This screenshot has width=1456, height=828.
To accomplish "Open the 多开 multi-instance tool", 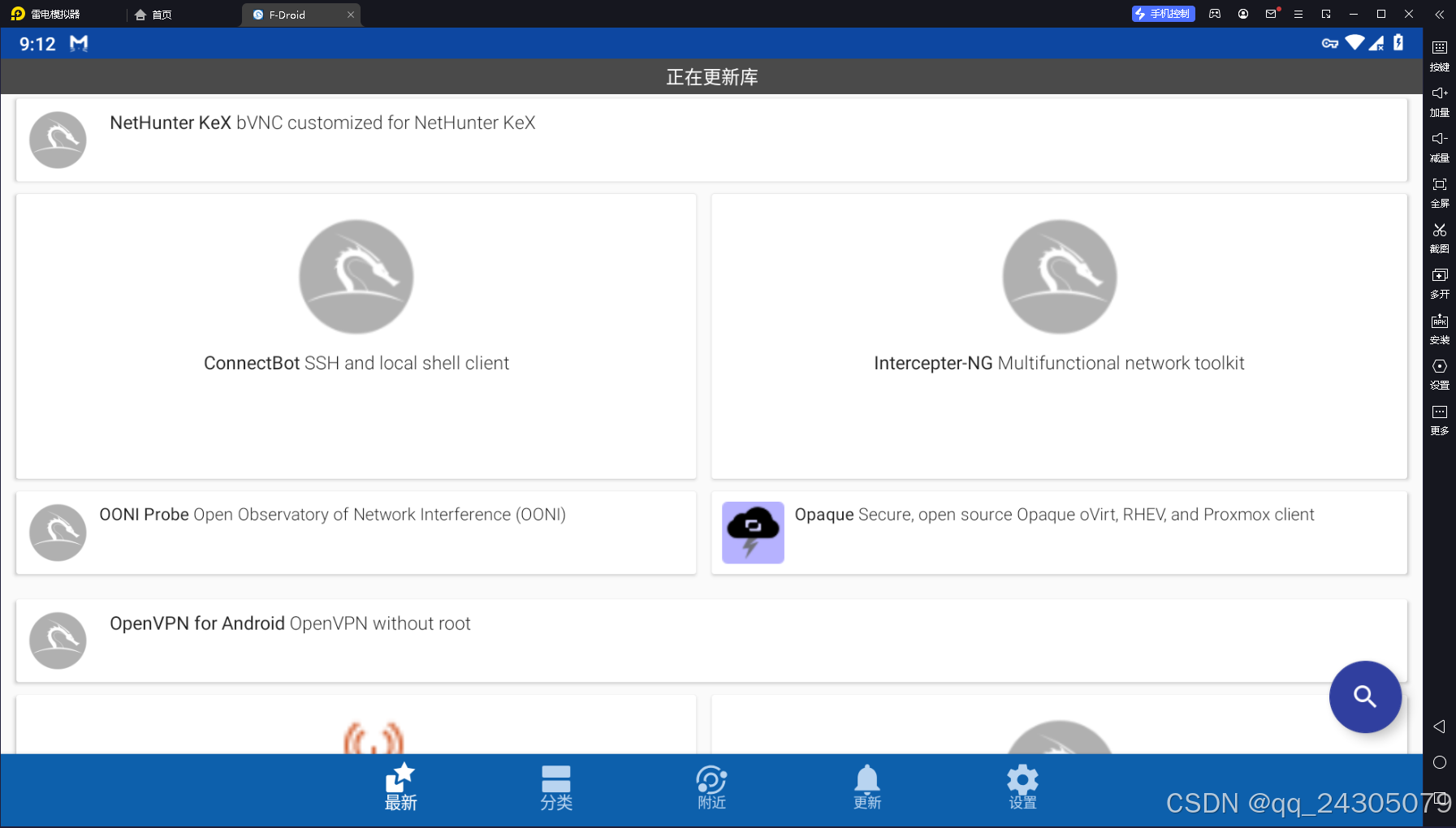I will coord(1440,282).
